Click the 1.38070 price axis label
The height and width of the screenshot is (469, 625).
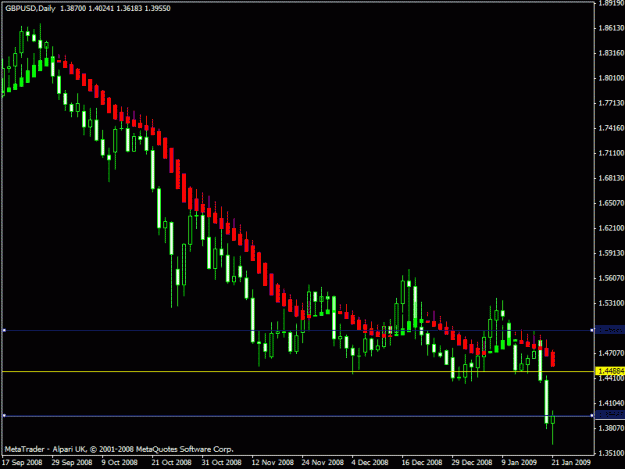[611, 428]
